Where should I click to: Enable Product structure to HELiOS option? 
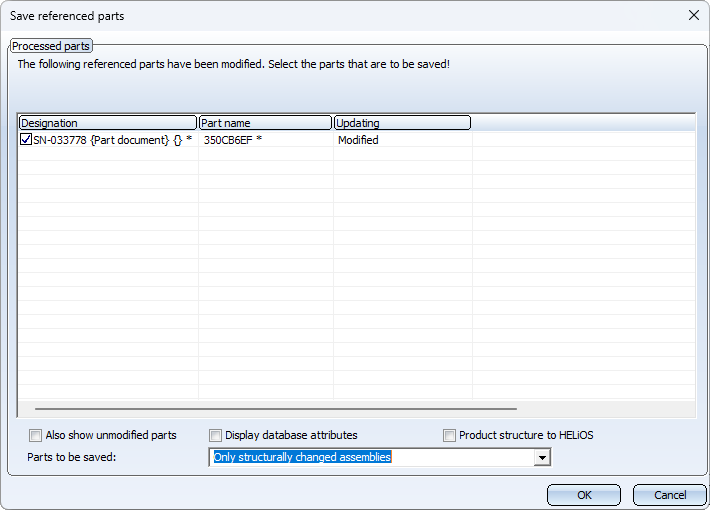[x=449, y=435]
